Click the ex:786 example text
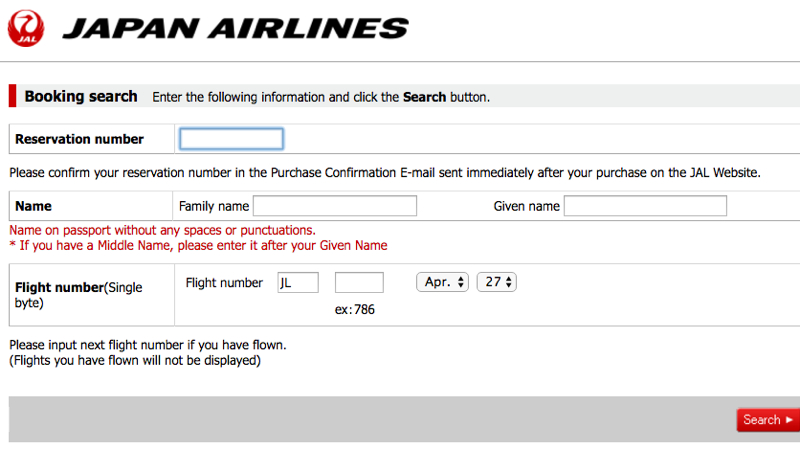This screenshot has width=800, height=450. 355,310
